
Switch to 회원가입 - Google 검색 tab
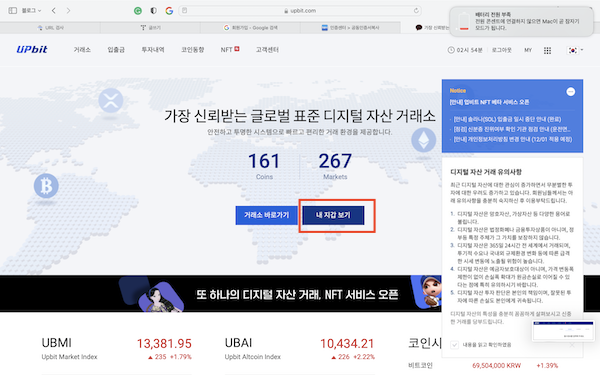250,28
